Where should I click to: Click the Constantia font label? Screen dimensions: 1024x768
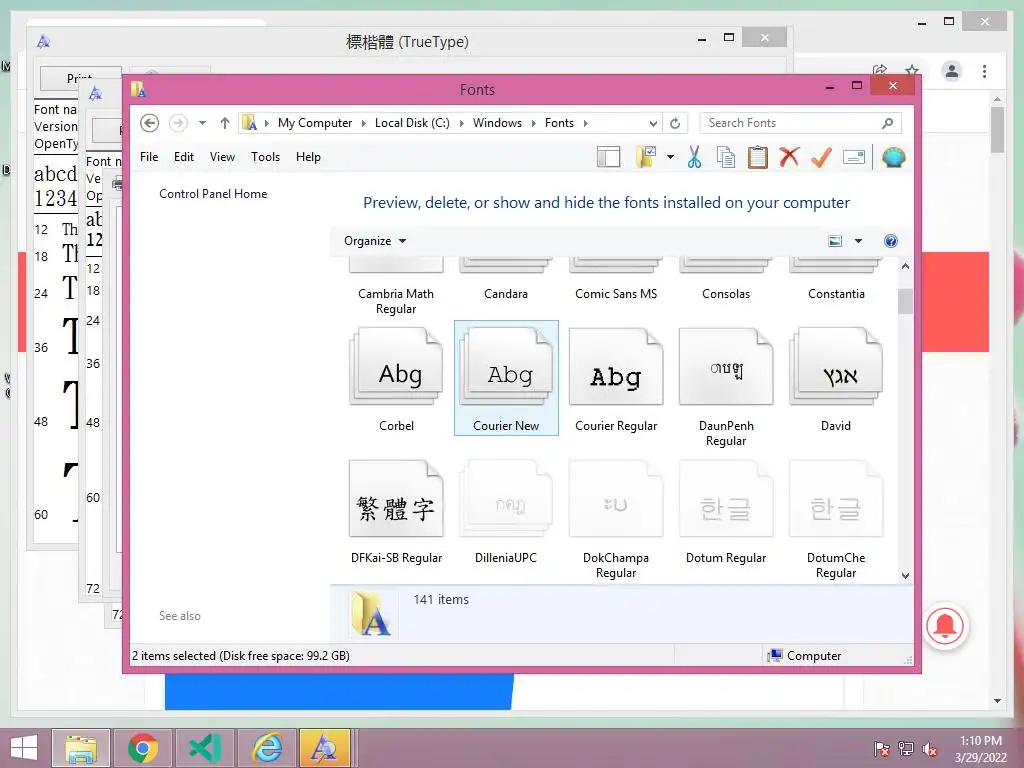click(836, 294)
